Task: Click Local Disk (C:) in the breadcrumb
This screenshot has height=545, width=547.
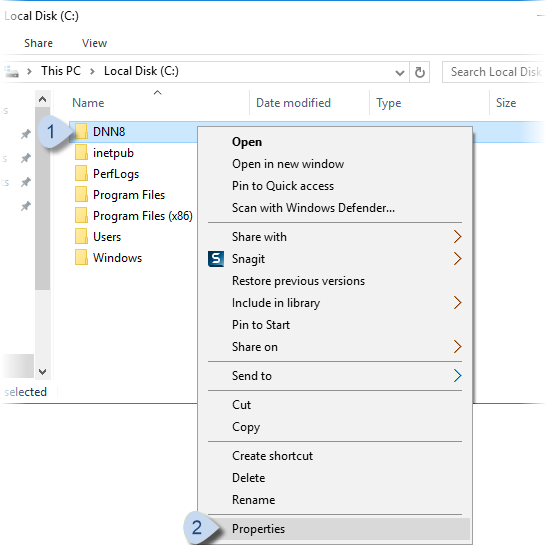Action: [141, 71]
